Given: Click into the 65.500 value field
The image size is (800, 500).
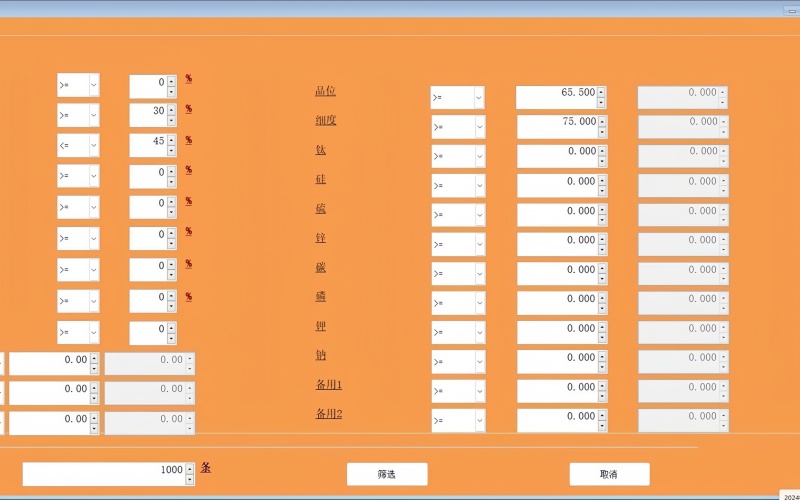Looking at the screenshot, I should [555, 97].
